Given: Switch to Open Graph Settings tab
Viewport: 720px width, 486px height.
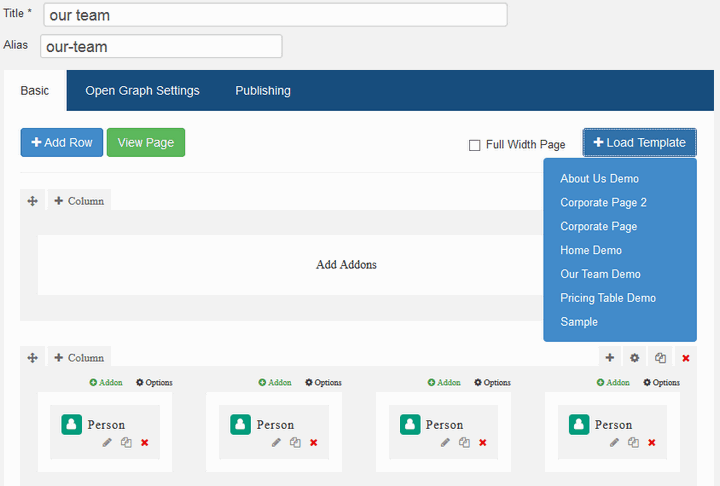Looking at the screenshot, I should coord(142,91).
